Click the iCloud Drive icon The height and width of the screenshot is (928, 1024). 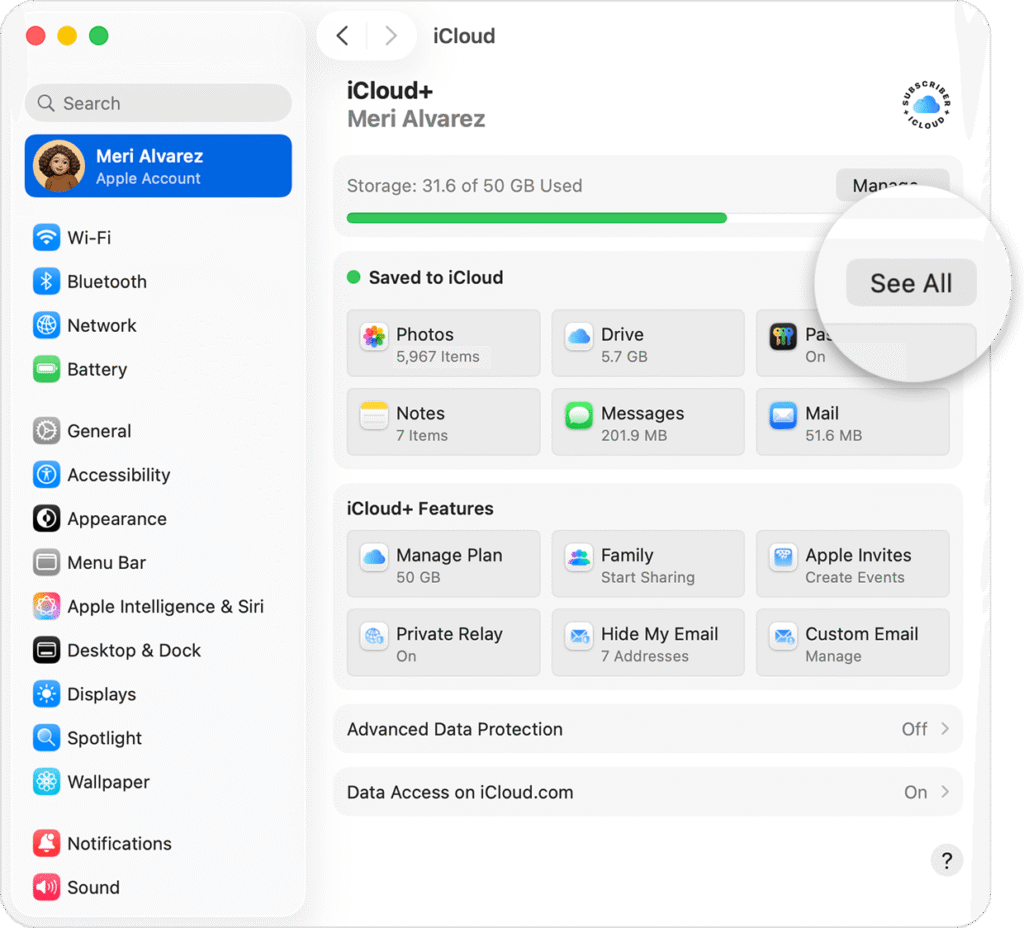[x=578, y=337]
